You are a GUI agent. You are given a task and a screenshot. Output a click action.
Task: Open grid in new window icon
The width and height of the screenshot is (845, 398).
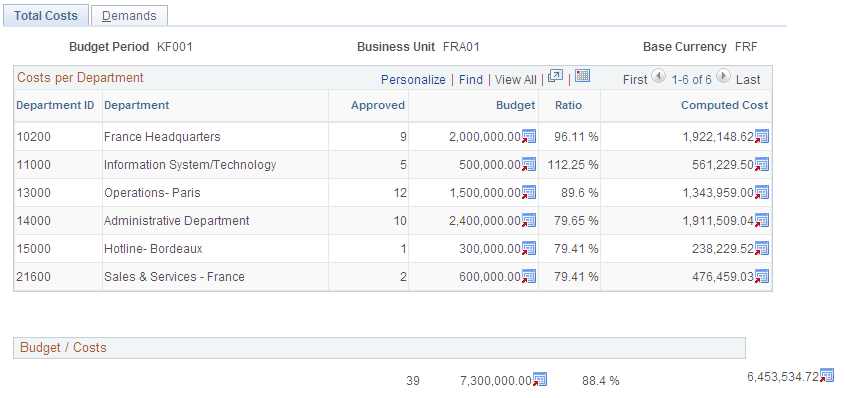pyautogui.click(x=555, y=76)
